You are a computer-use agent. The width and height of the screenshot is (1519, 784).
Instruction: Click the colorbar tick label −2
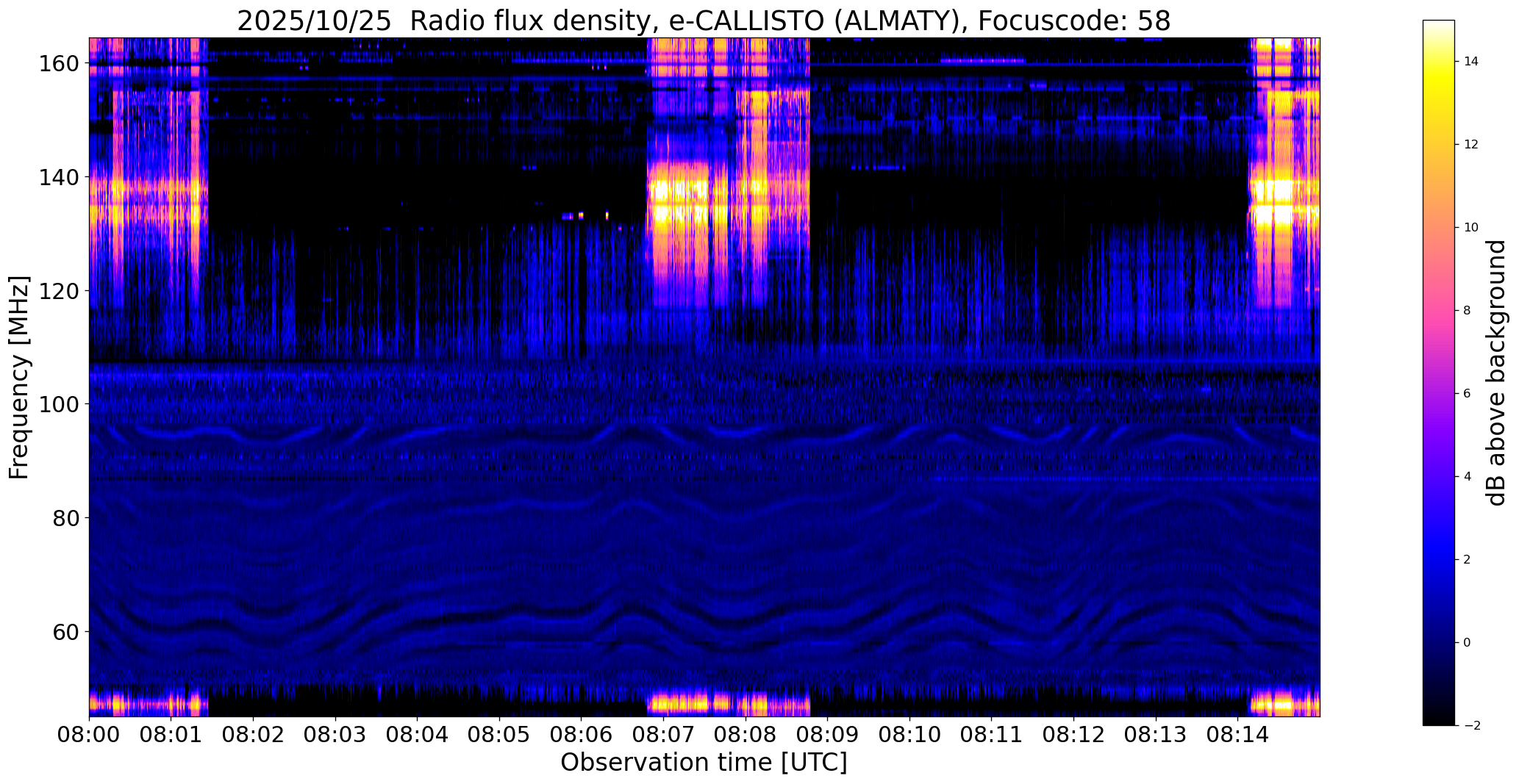point(1472,726)
